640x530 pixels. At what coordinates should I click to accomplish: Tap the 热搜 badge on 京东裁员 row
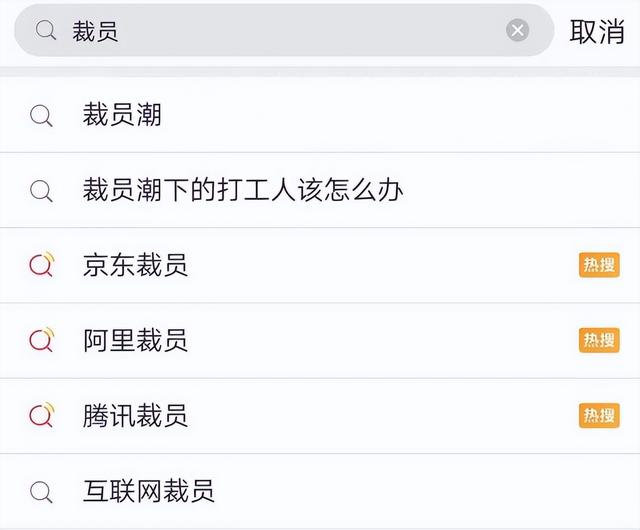598,265
